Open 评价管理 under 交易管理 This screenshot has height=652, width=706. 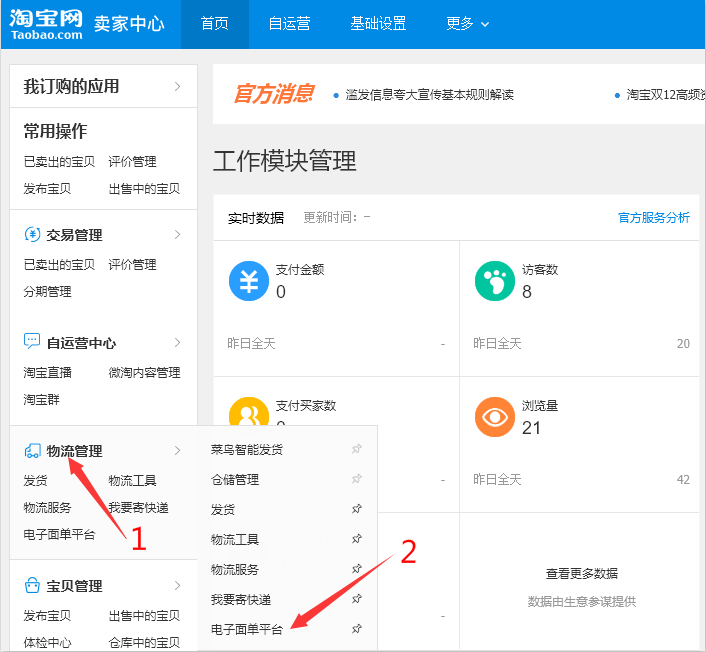click(x=132, y=264)
